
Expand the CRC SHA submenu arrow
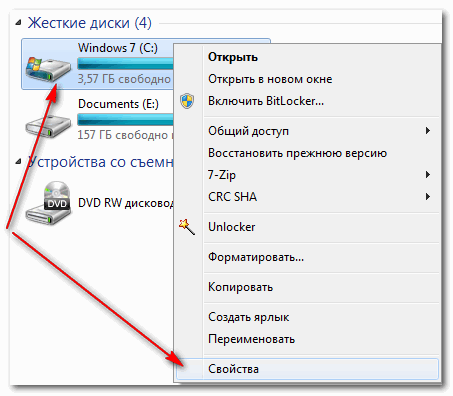point(428,197)
